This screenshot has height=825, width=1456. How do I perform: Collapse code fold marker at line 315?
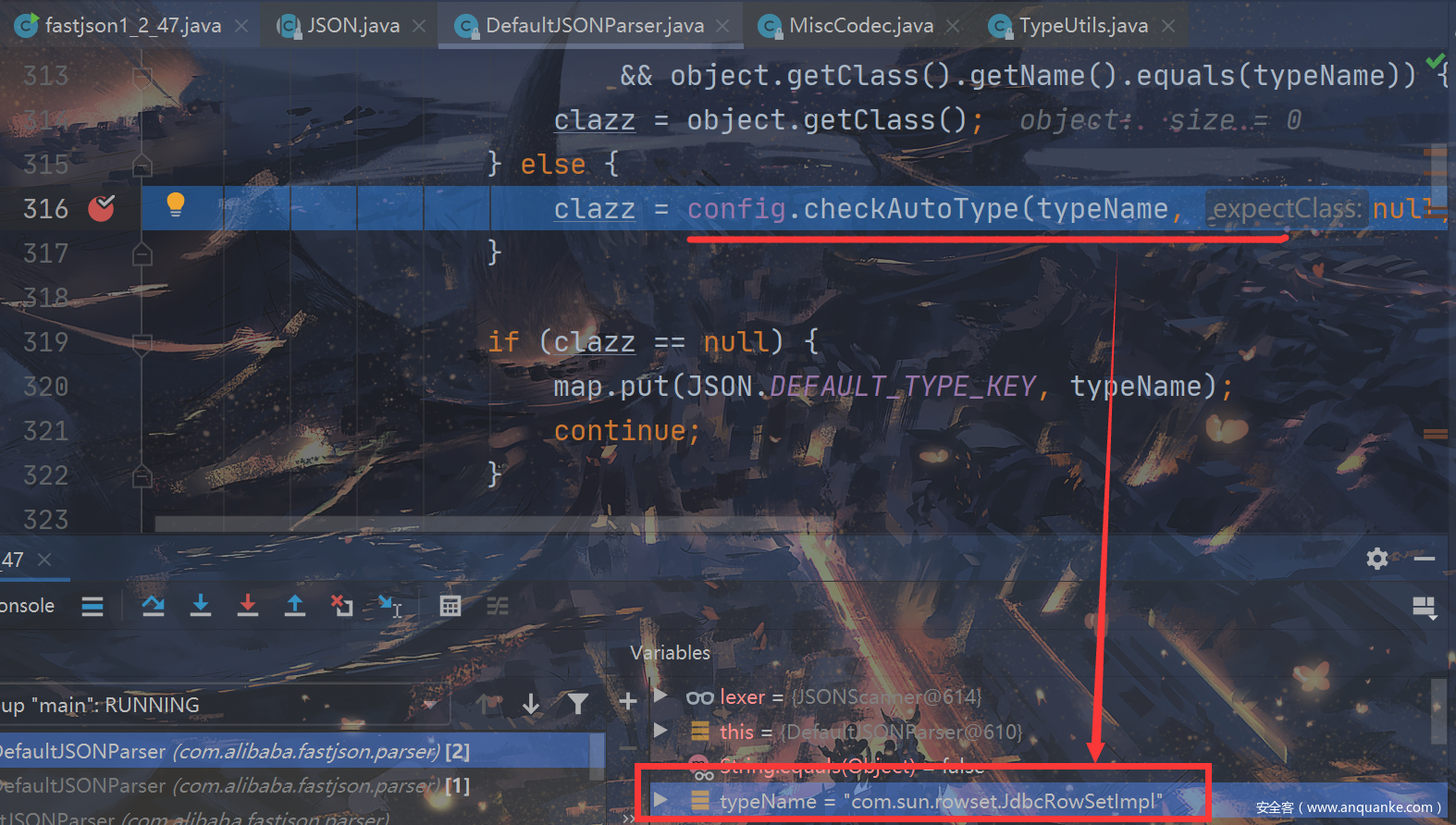pyautogui.click(x=142, y=165)
